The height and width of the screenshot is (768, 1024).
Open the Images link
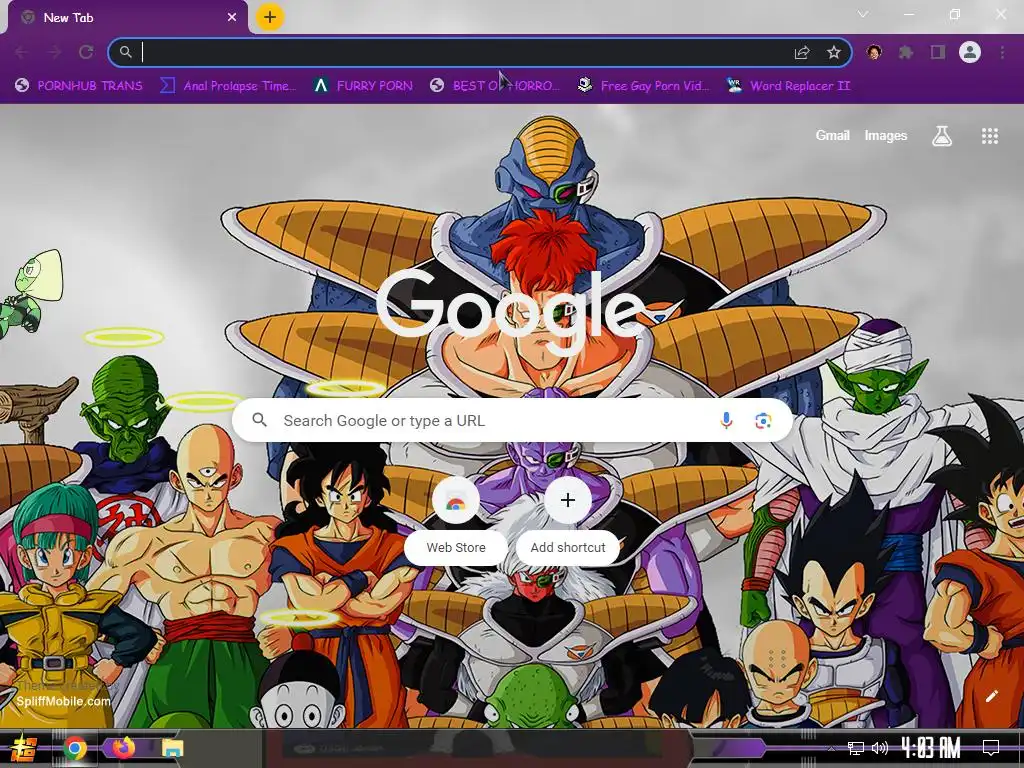[x=886, y=136]
